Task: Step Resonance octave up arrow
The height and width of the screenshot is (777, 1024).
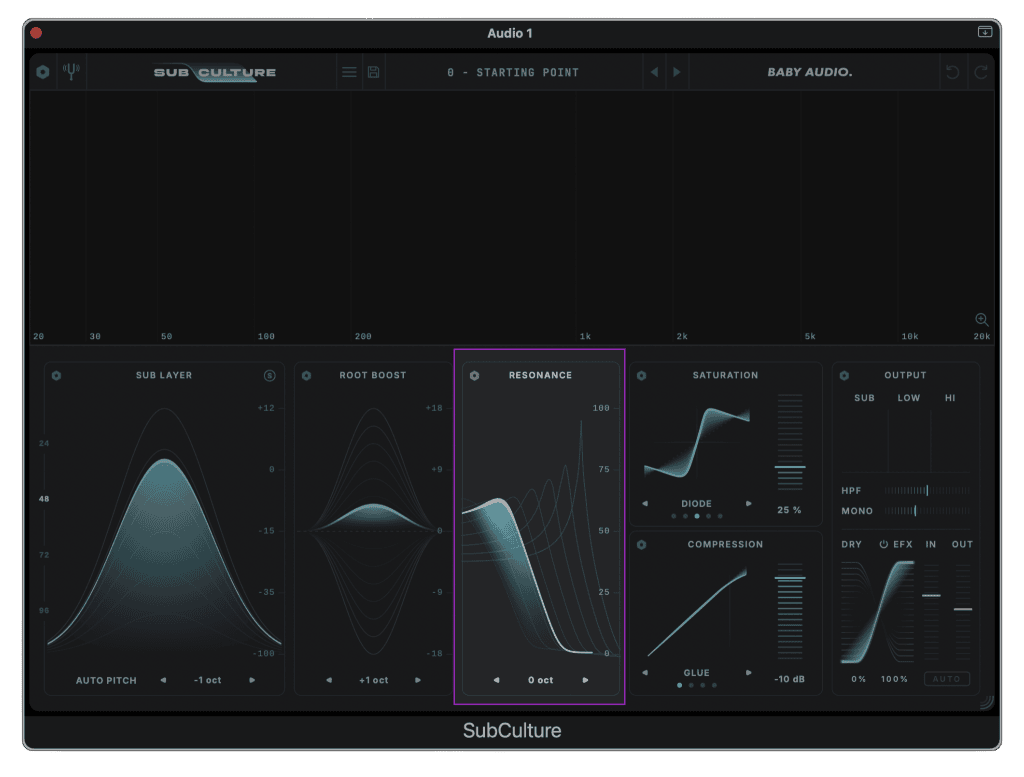Action: point(585,680)
